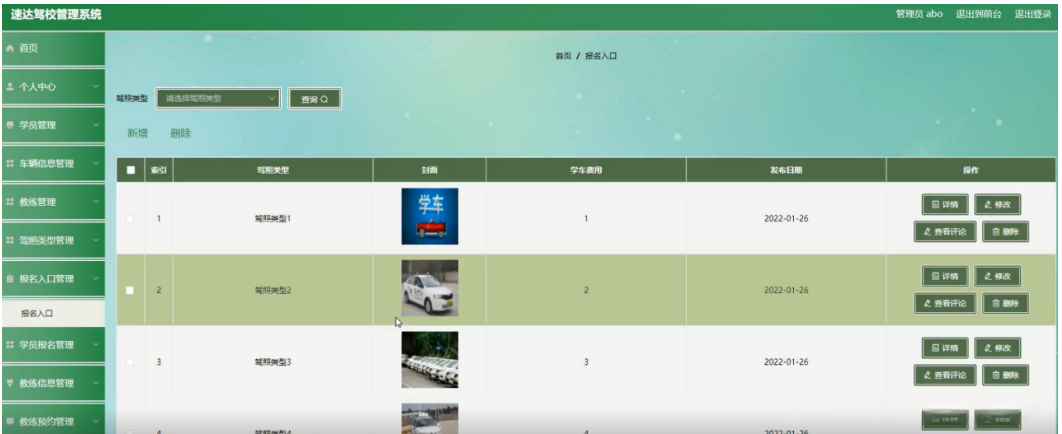
Task: Click 查看评论 for row 驾照类型3
Action: click(x=944, y=375)
